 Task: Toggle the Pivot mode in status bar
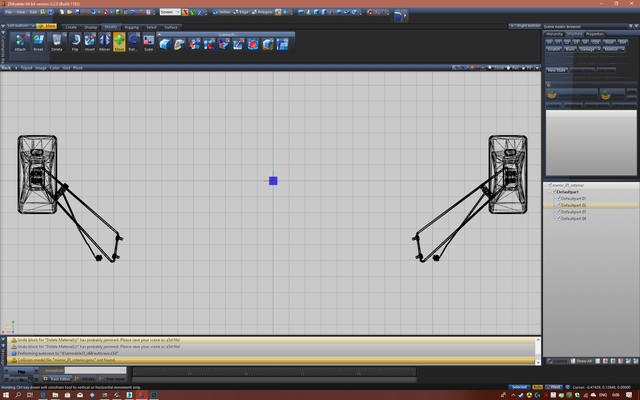coord(553,387)
